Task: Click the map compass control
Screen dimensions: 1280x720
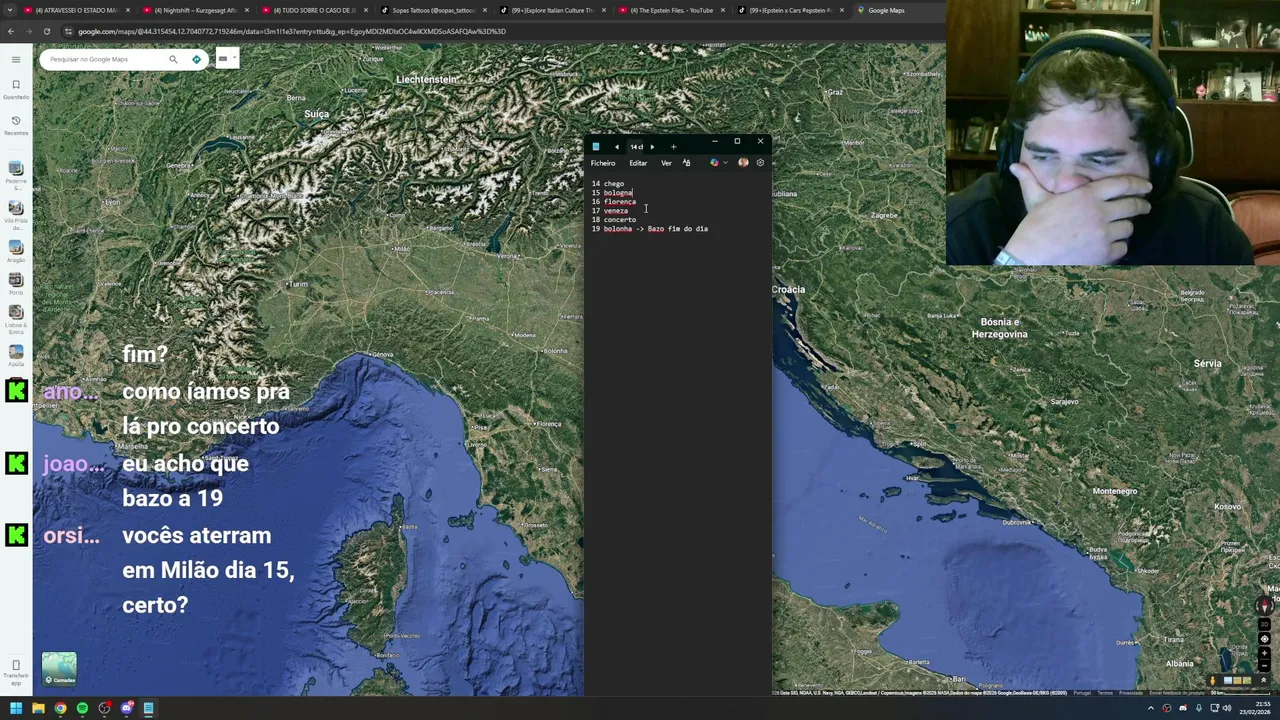Action: [x=1264, y=606]
